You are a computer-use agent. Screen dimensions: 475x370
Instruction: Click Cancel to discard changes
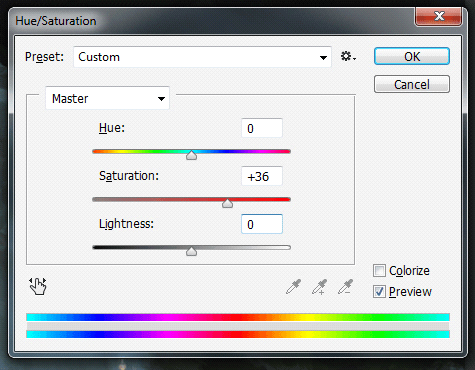[412, 84]
